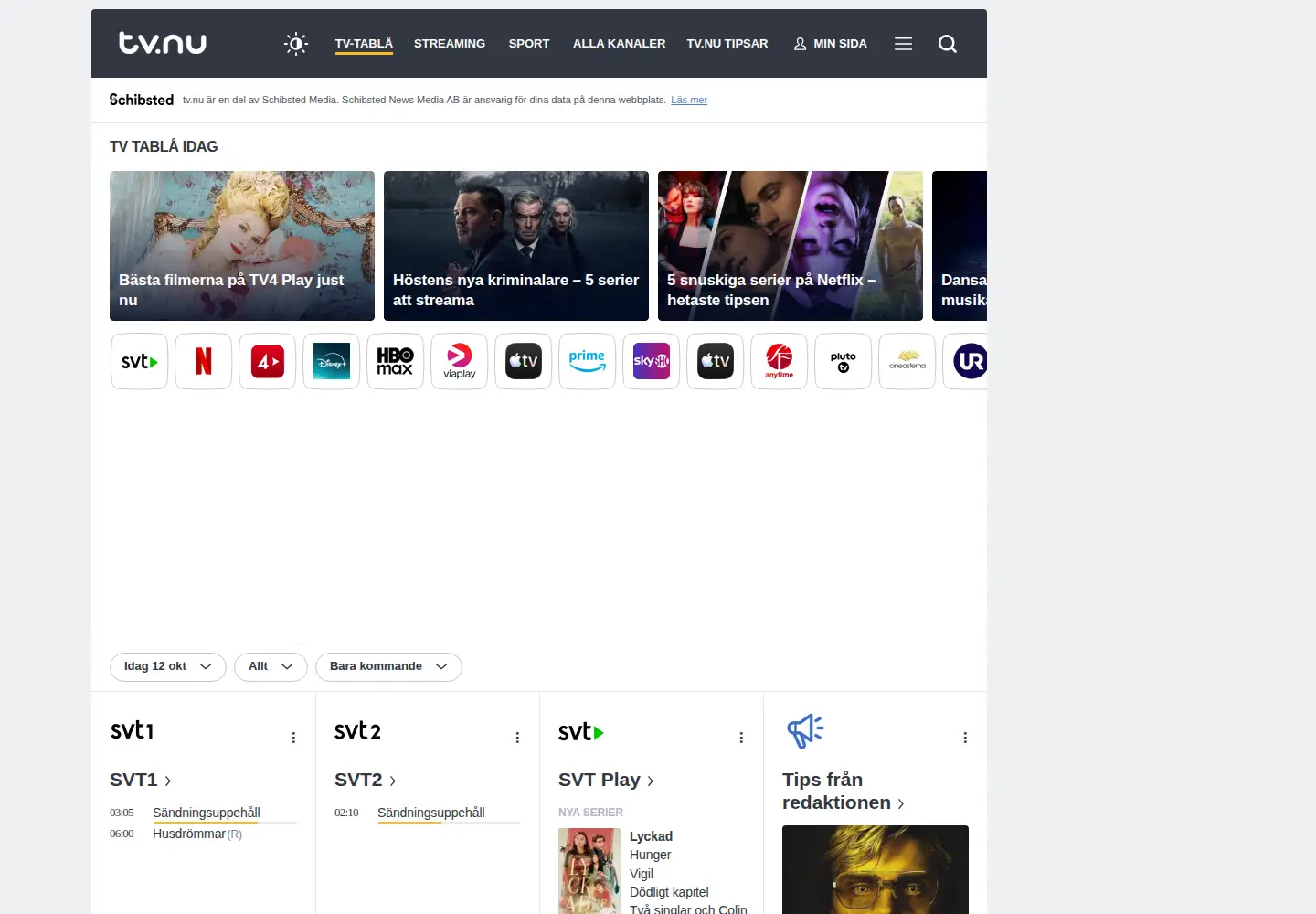Viewport: 1316px width, 914px height.
Task: Open the ALLA KANALER nav item
Action: click(620, 44)
